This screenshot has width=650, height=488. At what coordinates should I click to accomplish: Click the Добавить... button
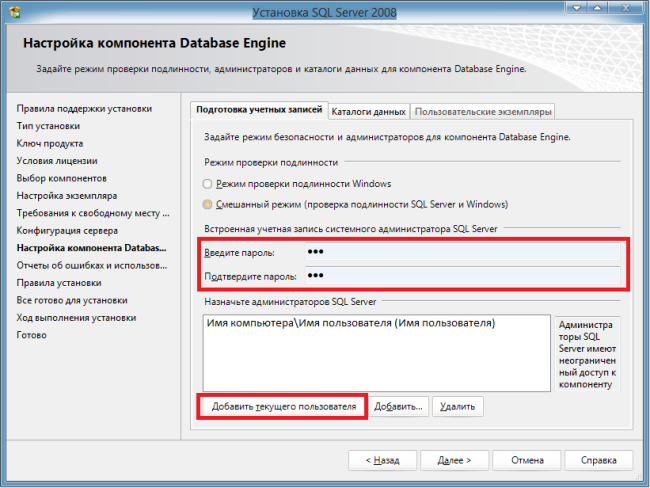click(x=398, y=407)
